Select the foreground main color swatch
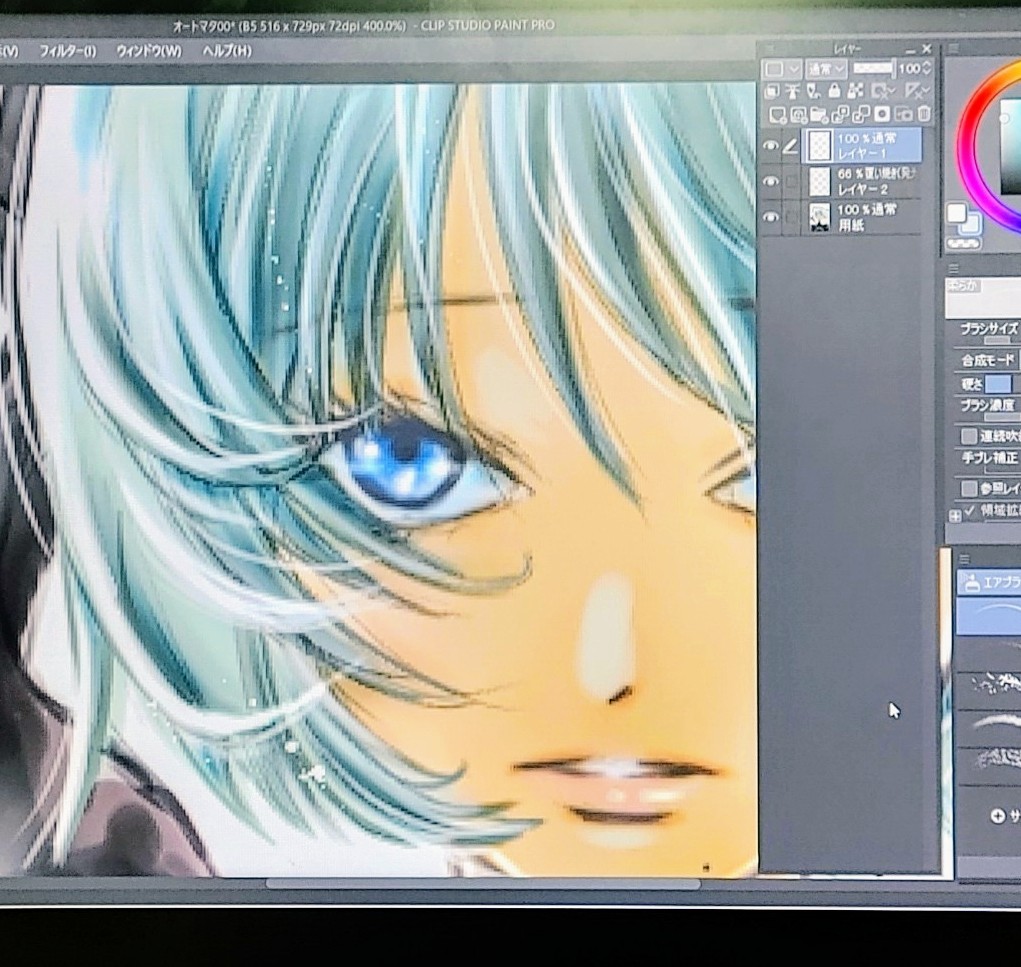 coord(957,213)
